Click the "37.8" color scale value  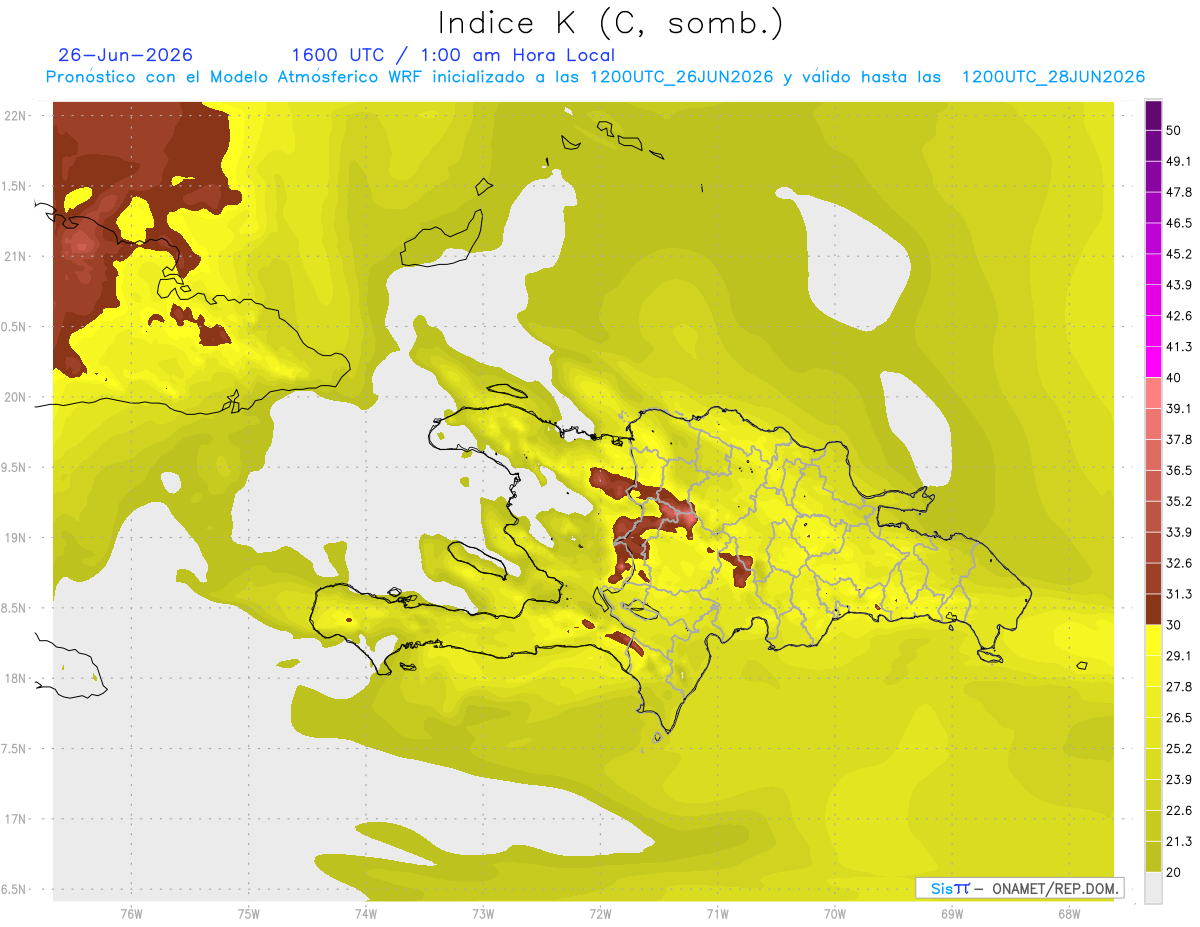coord(1180,439)
